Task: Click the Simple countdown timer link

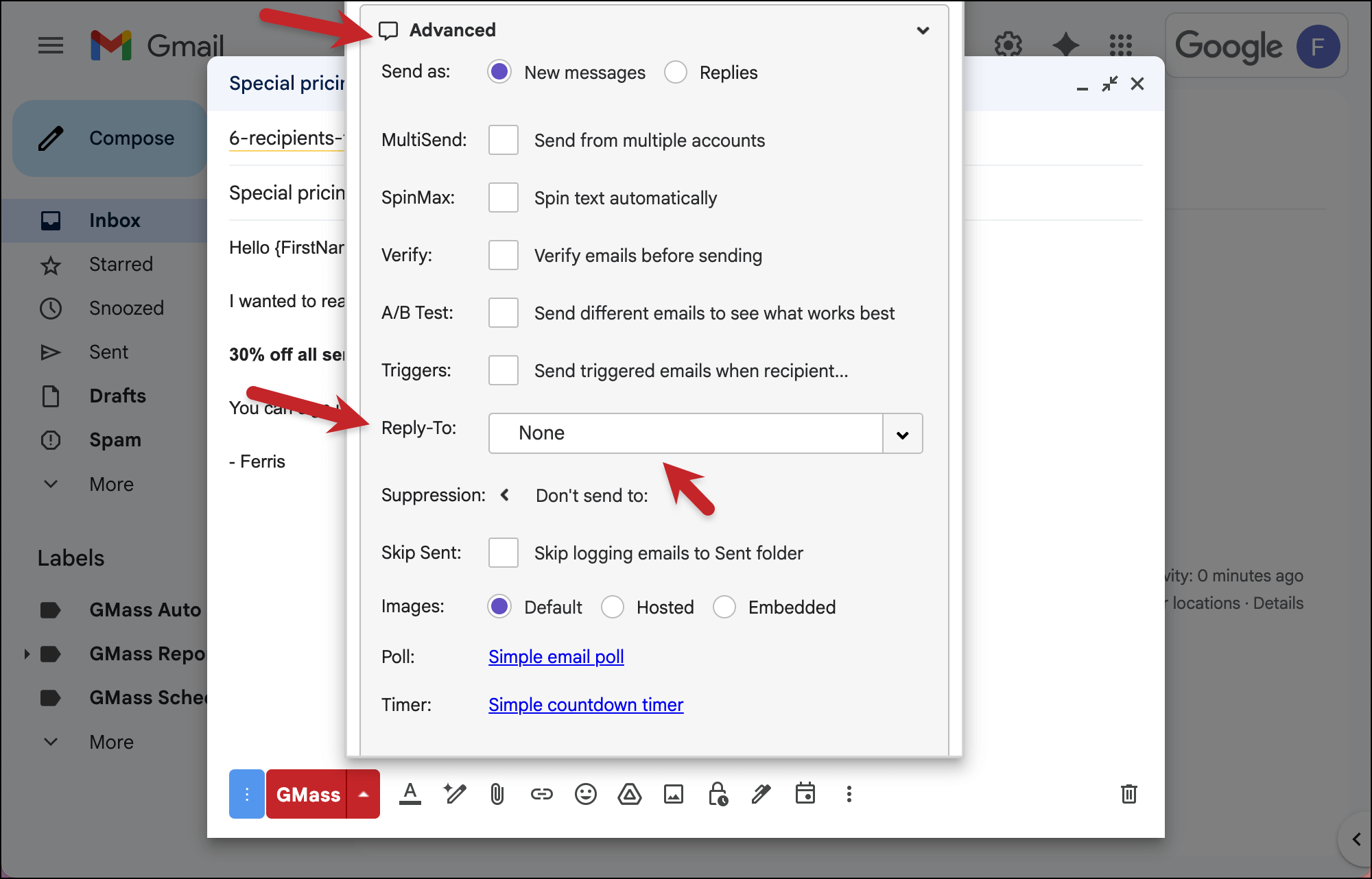Action: click(585, 704)
